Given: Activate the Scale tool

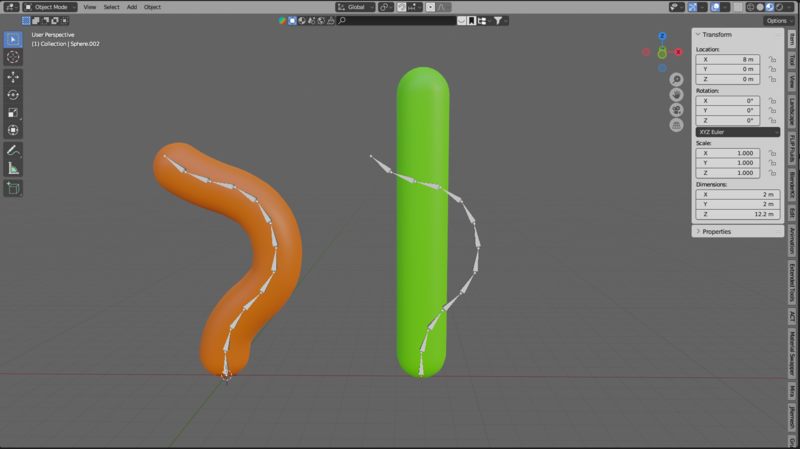Looking at the screenshot, I should pyautogui.click(x=13, y=112).
